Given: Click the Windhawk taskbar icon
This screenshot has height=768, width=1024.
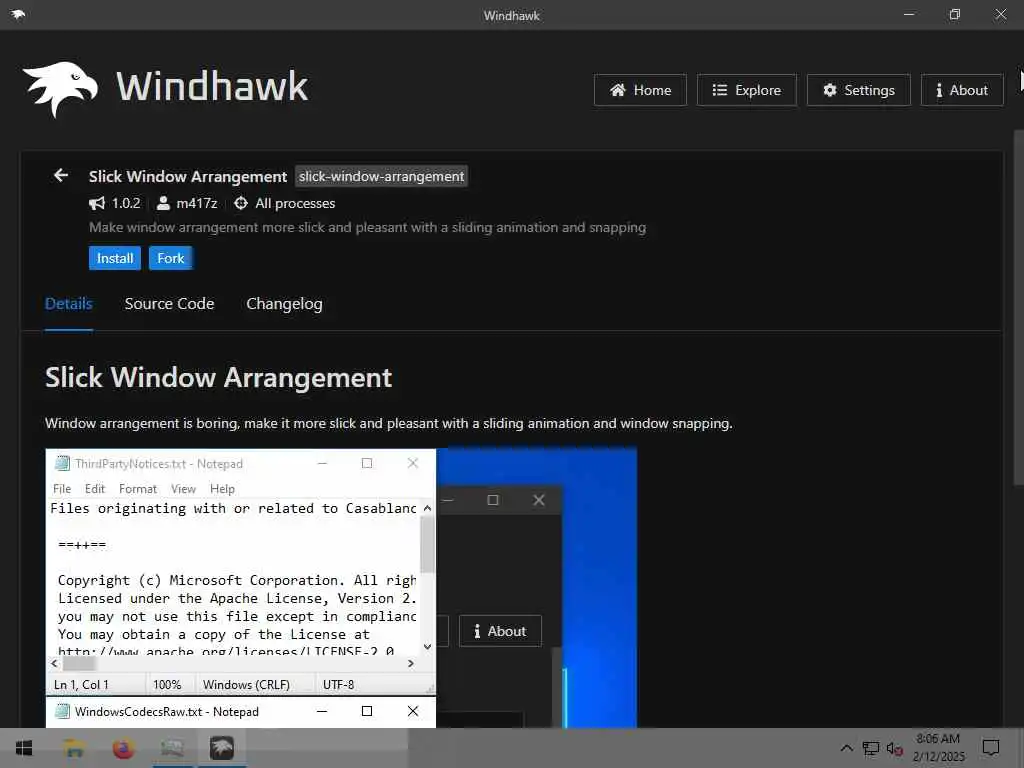Looking at the screenshot, I should pyautogui.click(x=221, y=748).
